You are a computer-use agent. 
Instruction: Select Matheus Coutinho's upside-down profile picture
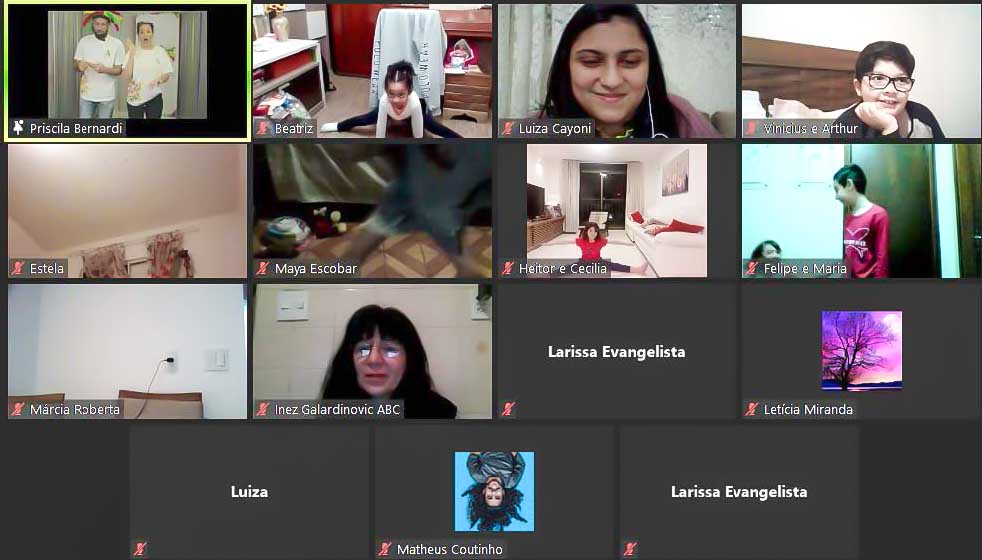(494, 491)
